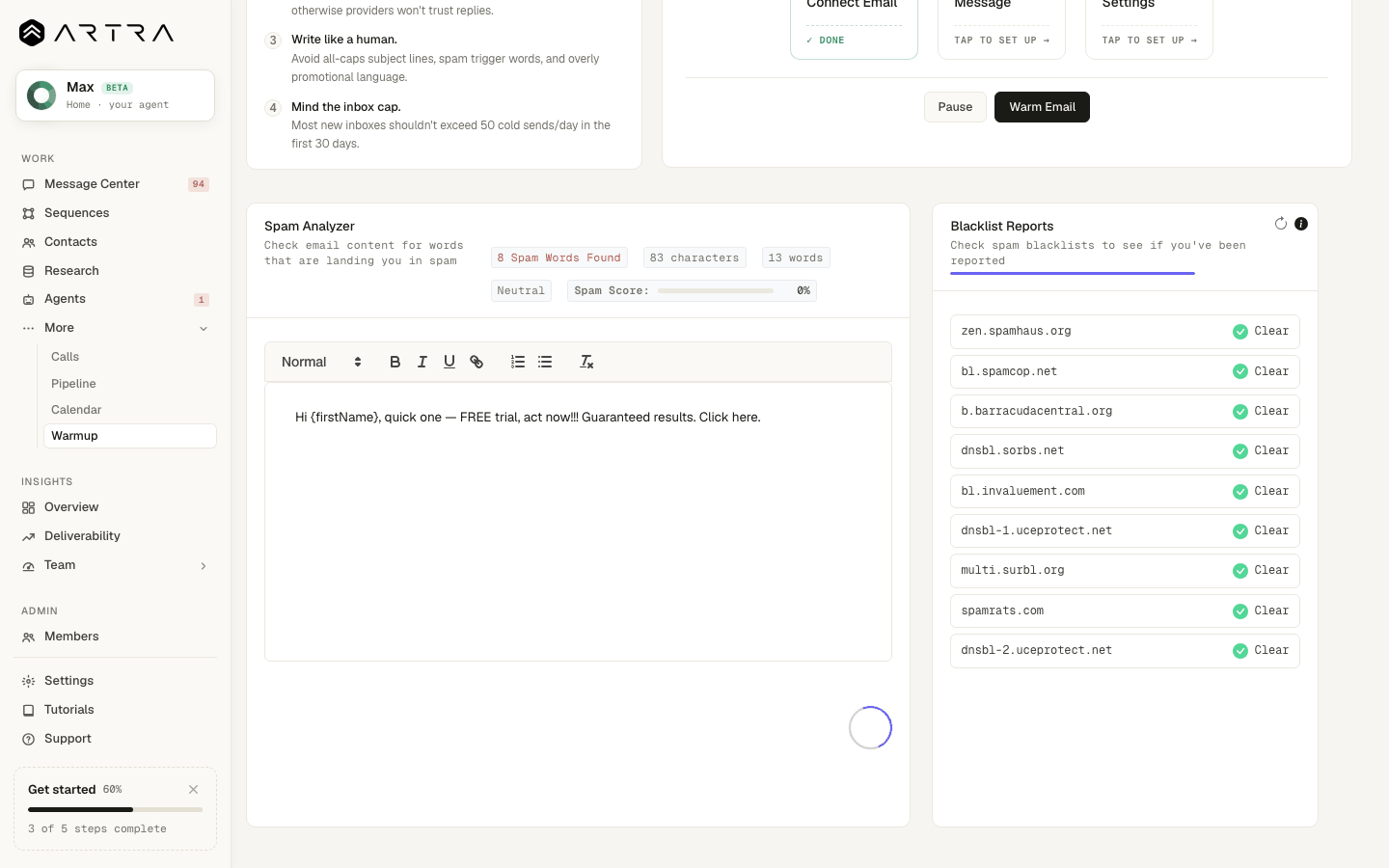Image resolution: width=1389 pixels, height=868 pixels.
Task: Toggle bold formatting in the editor
Action: (x=395, y=362)
